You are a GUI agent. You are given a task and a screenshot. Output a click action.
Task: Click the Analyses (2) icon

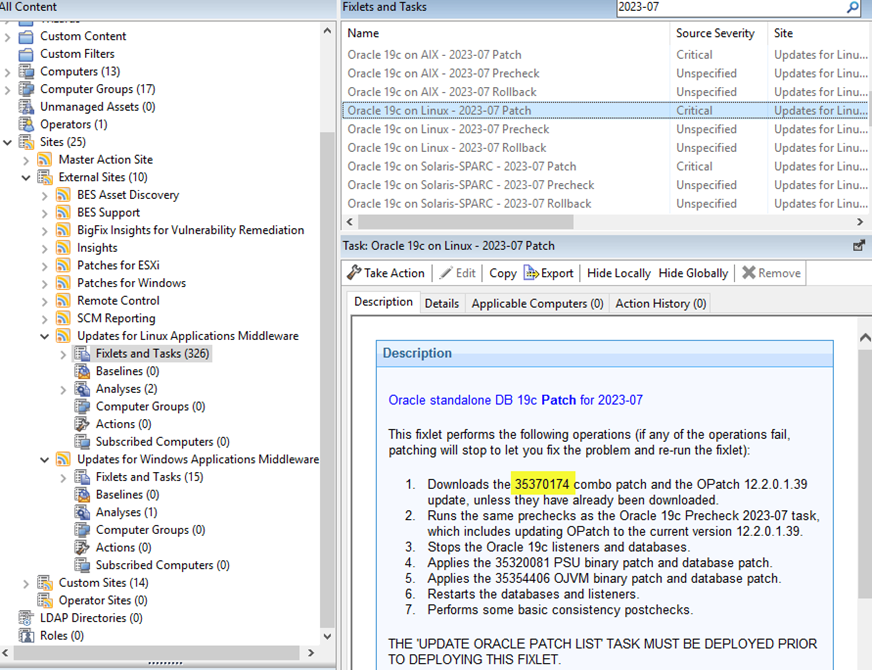pyautogui.click(x=82, y=389)
